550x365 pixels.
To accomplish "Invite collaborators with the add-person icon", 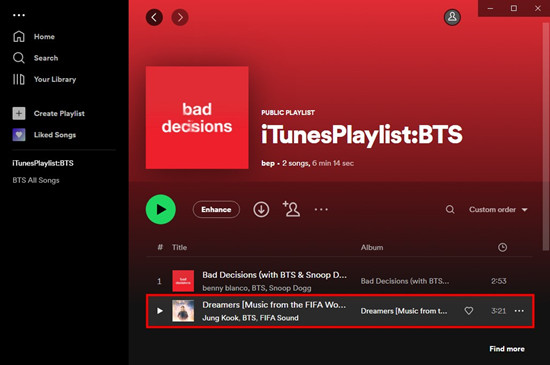I will tap(291, 209).
